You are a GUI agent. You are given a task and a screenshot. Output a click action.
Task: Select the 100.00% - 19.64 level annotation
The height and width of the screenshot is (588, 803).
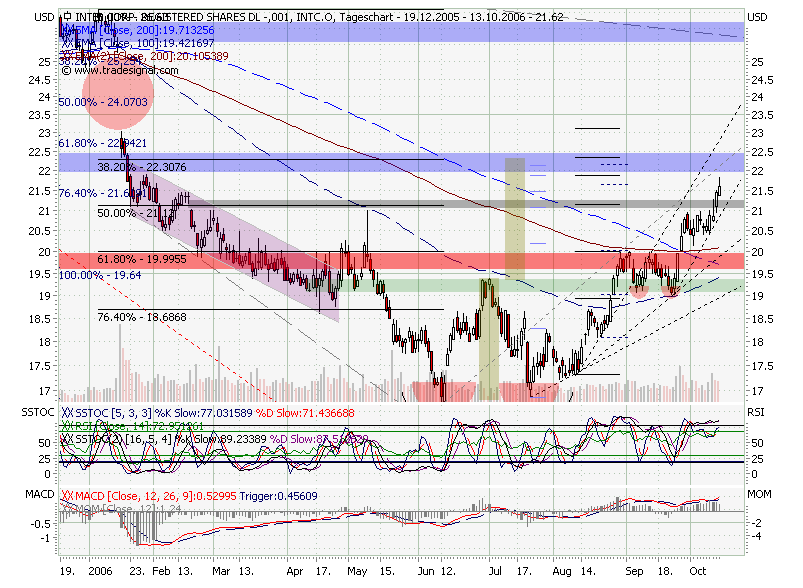[98, 274]
